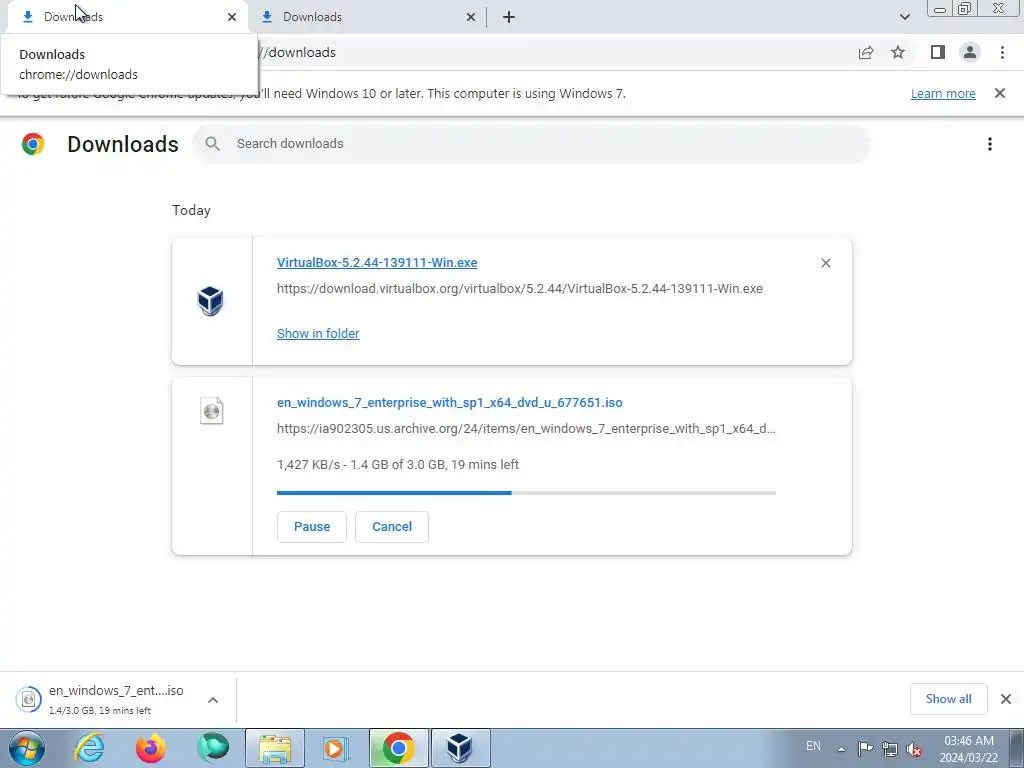Image resolution: width=1024 pixels, height=768 pixels.
Task: Open Windows Explorer from taskbar
Action: coord(275,748)
